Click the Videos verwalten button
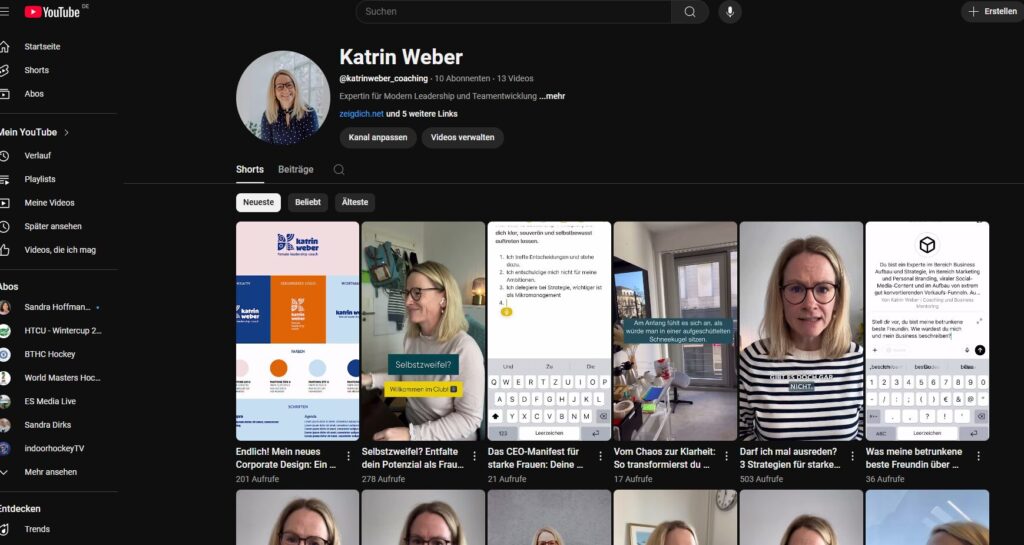Image resolution: width=1024 pixels, height=545 pixels. [462, 138]
